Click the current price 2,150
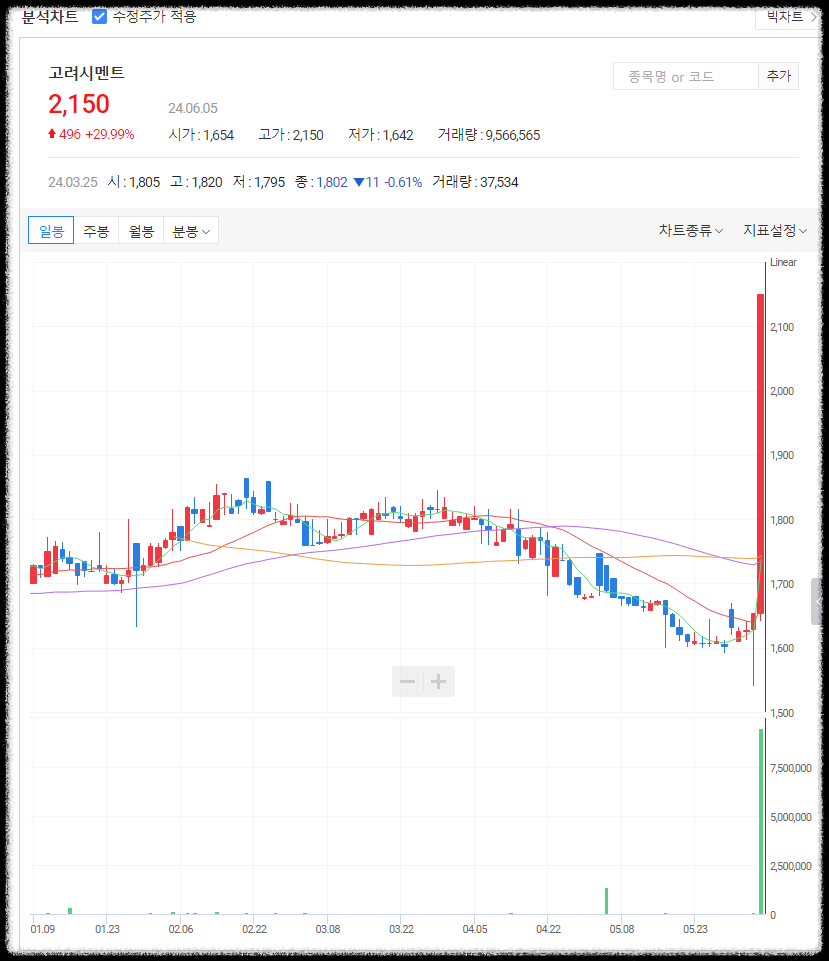The height and width of the screenshot is (961, 829). pos(78,104)
